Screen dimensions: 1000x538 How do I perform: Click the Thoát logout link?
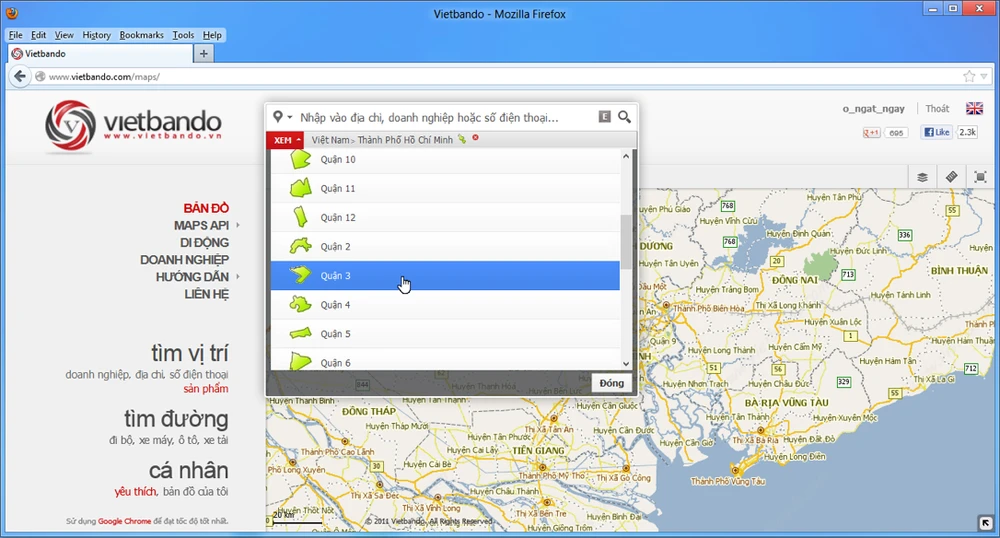point(937,109)
